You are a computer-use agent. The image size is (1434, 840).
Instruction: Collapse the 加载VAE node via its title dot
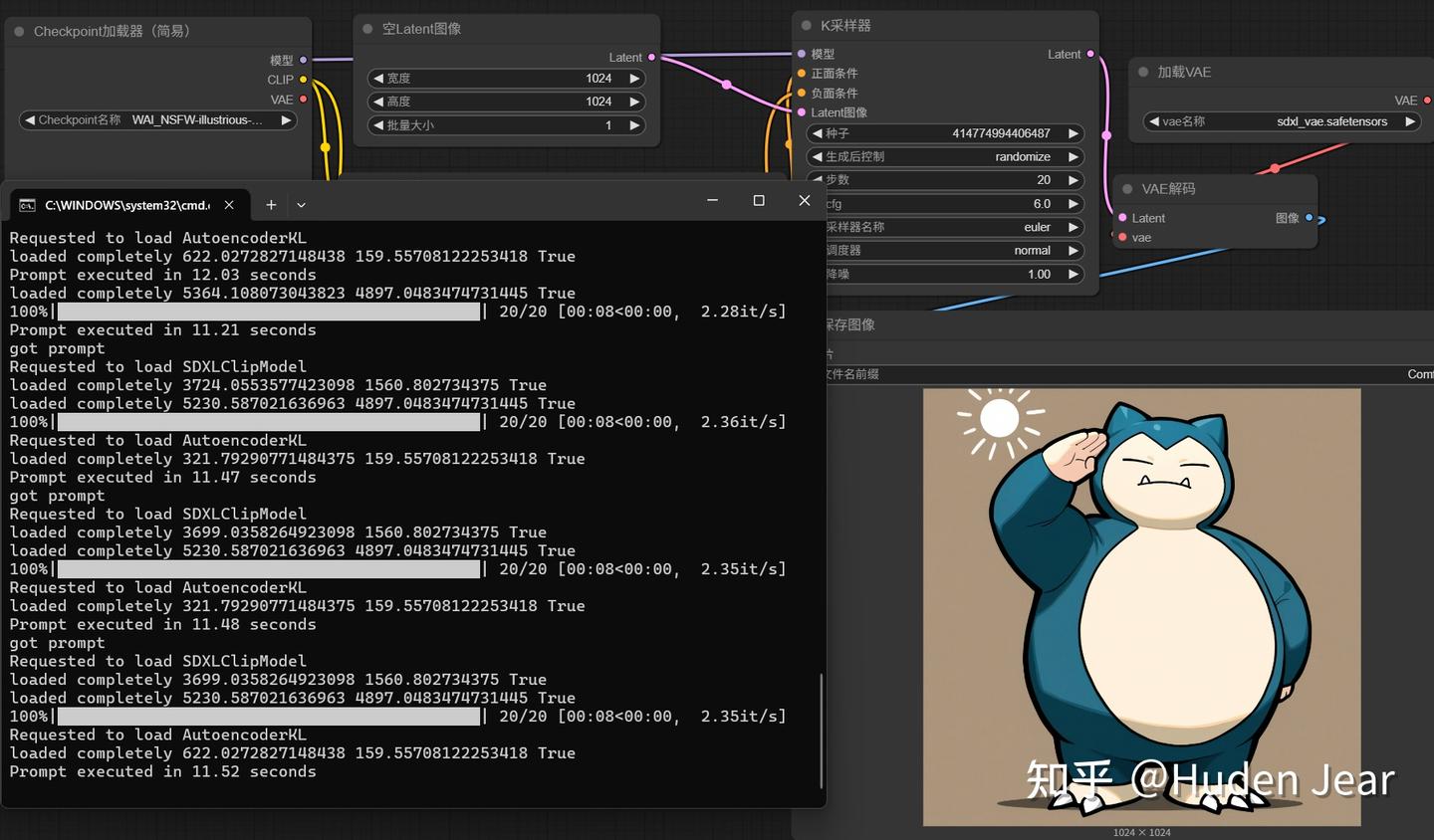point(1143,73)
